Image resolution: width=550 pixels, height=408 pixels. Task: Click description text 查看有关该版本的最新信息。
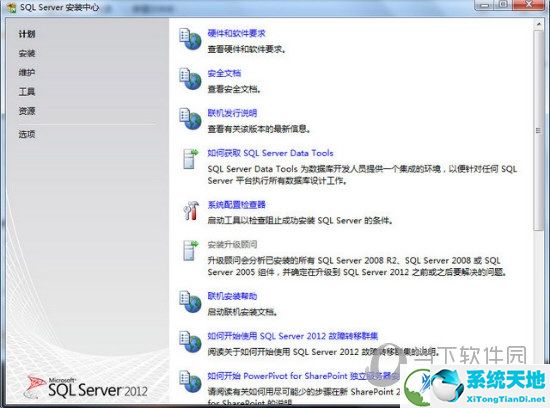[259, 129]
